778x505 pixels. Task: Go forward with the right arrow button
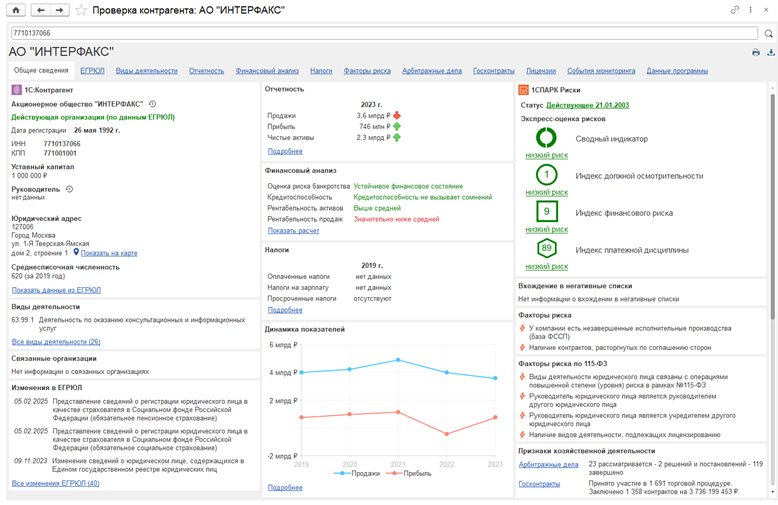pos(59,10)
